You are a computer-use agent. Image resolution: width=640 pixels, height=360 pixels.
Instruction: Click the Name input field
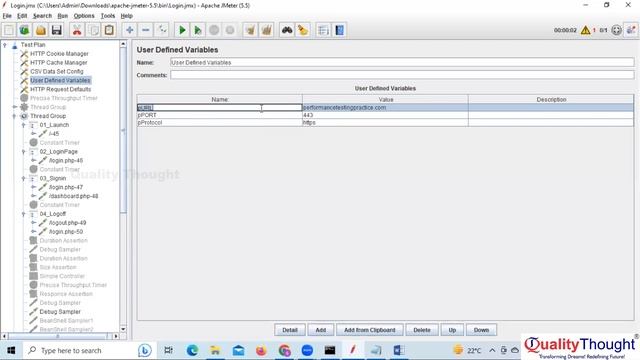(x=402, y=62)
